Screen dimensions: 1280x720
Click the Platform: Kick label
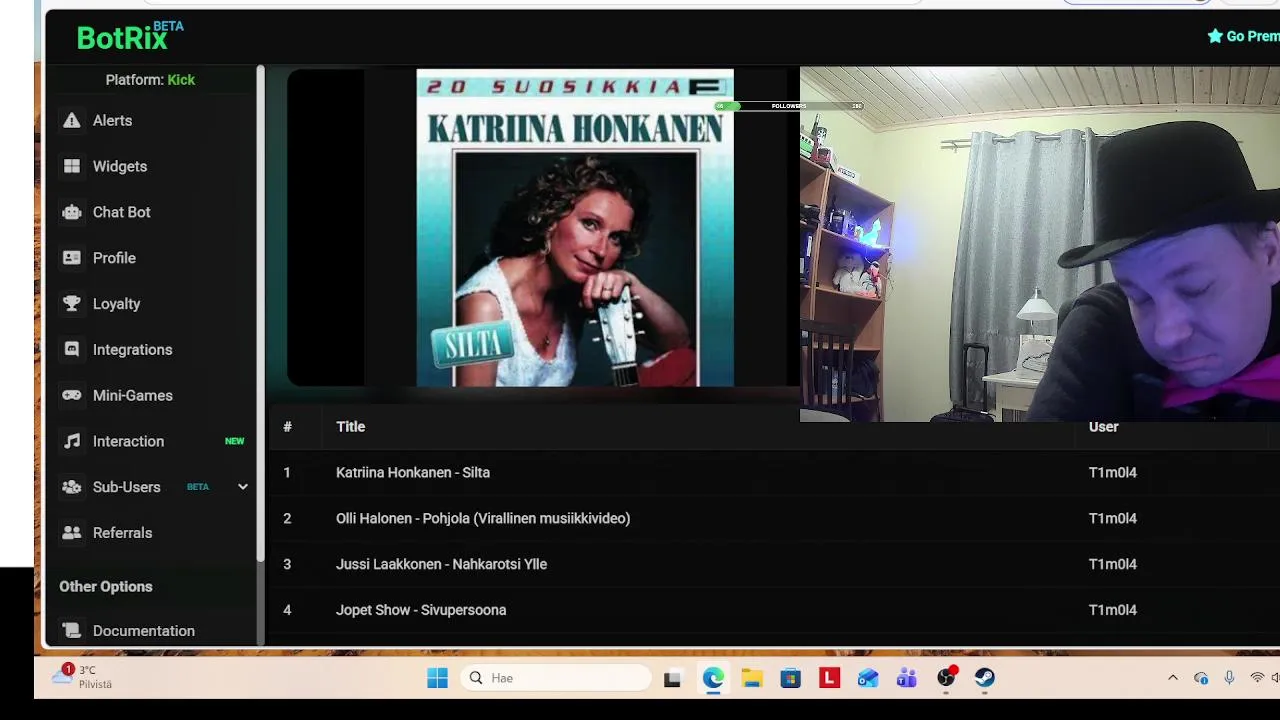click(x=150, y=80)
